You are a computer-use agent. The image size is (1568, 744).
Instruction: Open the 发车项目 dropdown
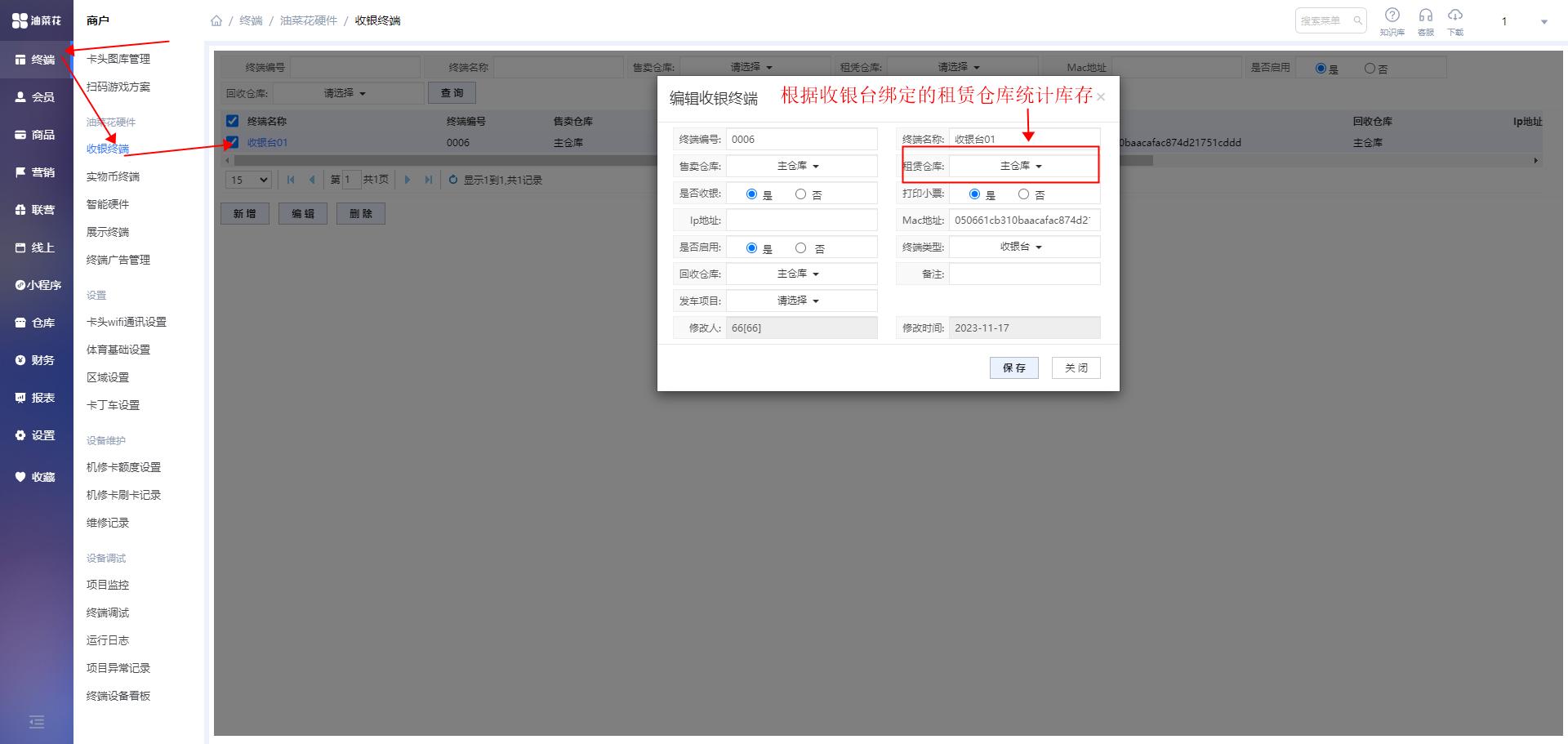click(801, 301)
